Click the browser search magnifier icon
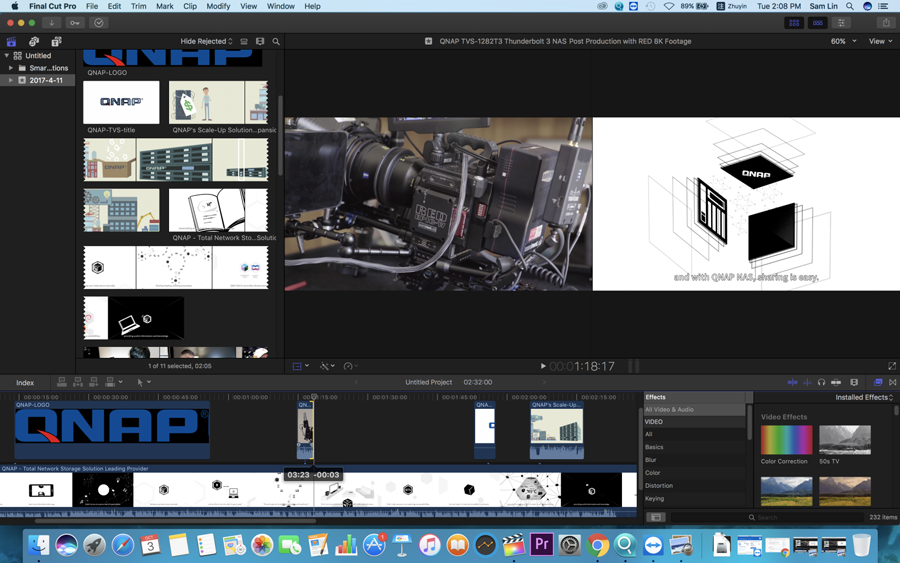The width and height of the screenshot is (900, 563). 276,41
